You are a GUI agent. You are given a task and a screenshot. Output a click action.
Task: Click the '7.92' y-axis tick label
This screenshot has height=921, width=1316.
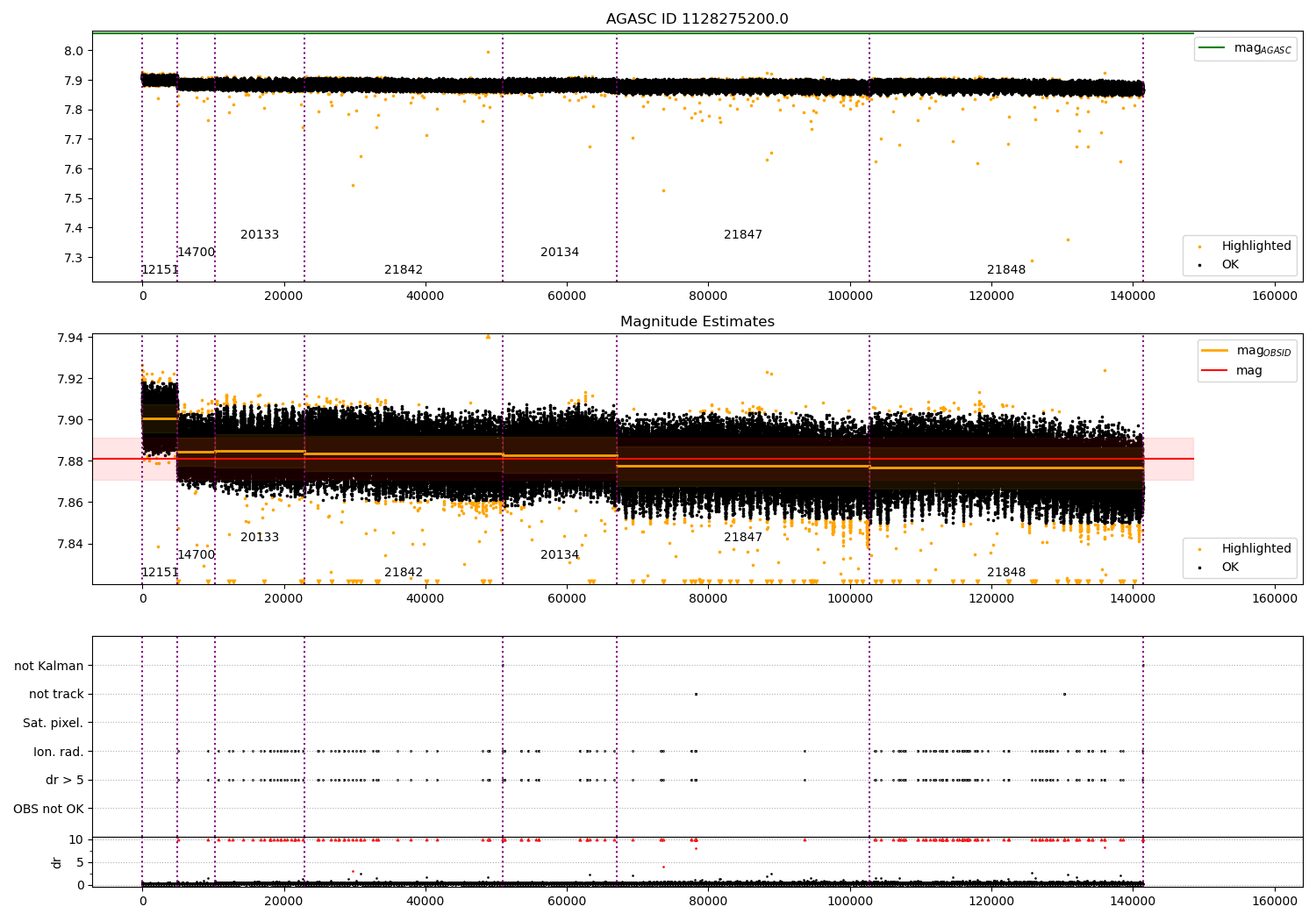[x=69, y=379]
